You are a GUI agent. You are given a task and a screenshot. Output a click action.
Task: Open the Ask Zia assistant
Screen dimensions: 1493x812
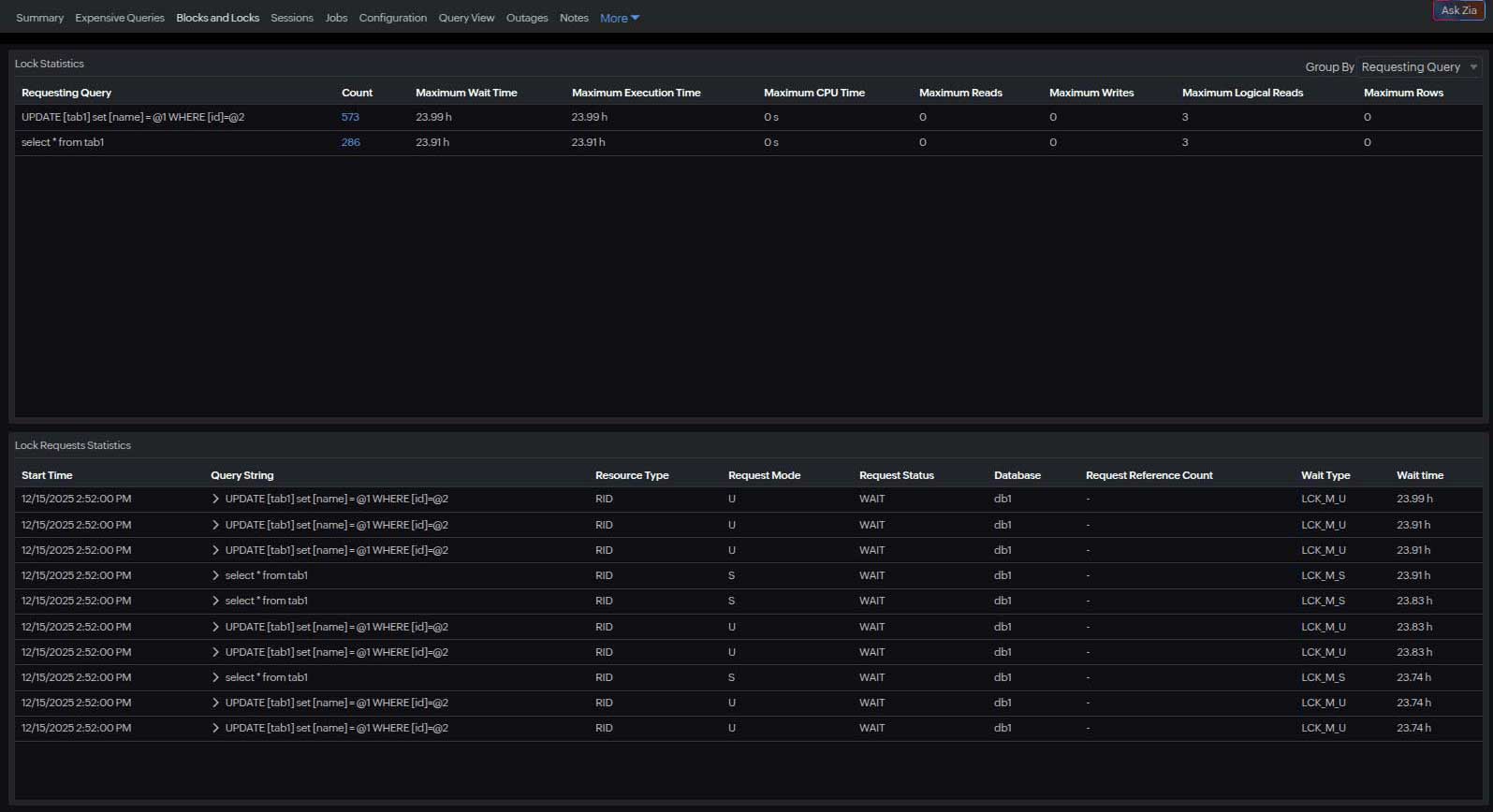tap(1457, 10)
